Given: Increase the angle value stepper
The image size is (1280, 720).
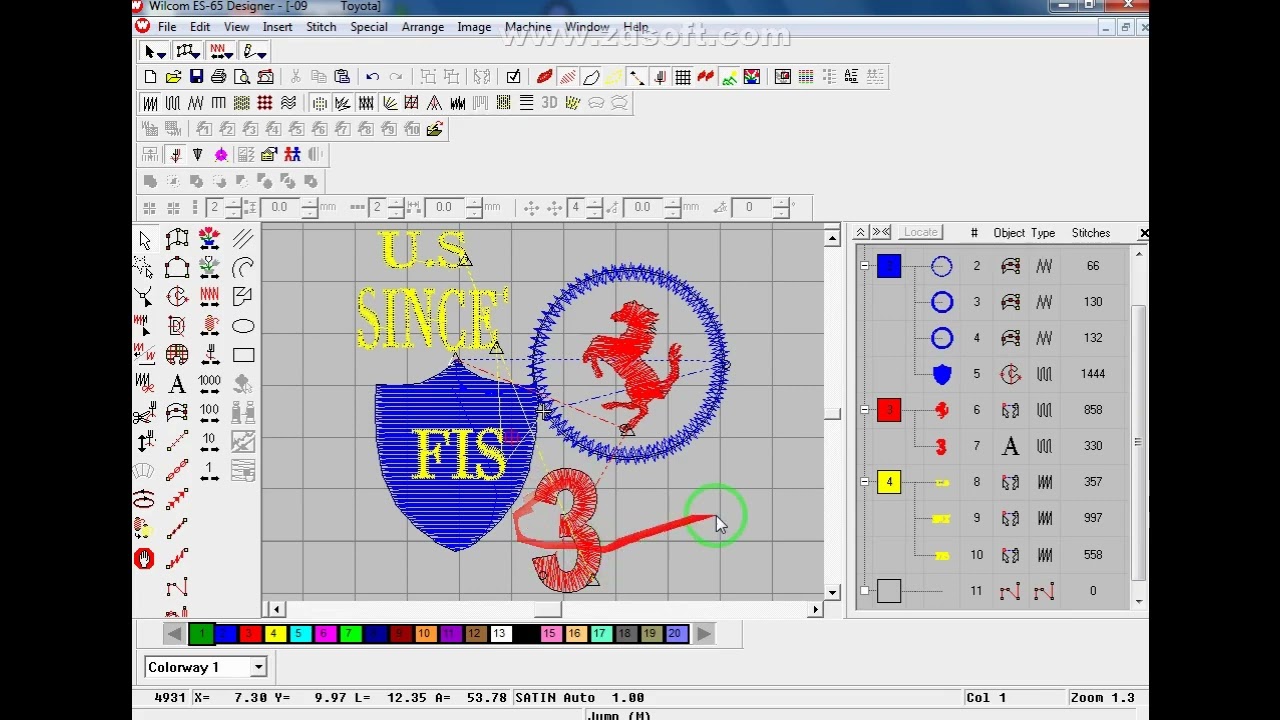Looking at the screenshot, I should pos(783,202).
